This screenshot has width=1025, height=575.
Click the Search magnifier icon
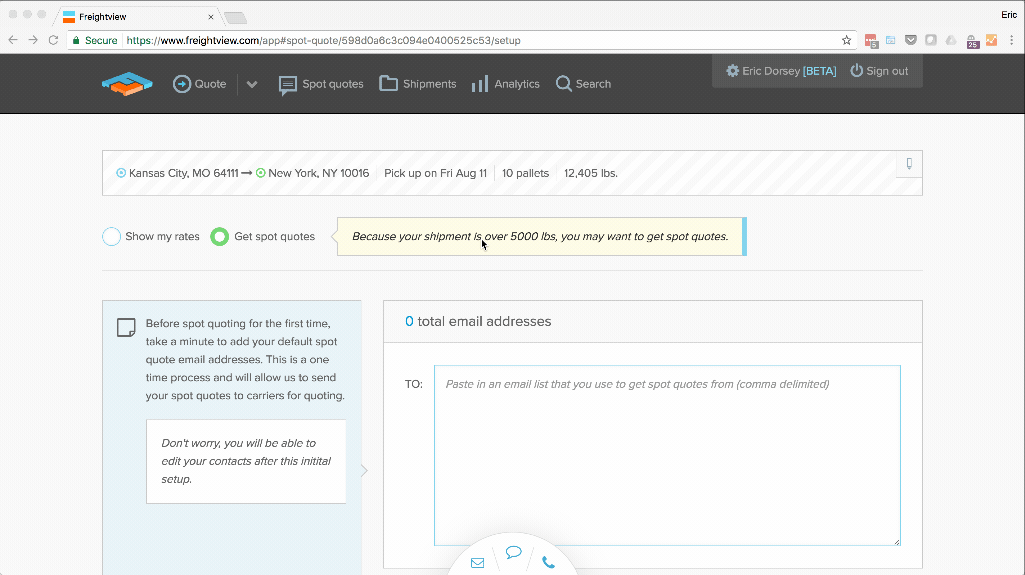click(x=563, y=84)
